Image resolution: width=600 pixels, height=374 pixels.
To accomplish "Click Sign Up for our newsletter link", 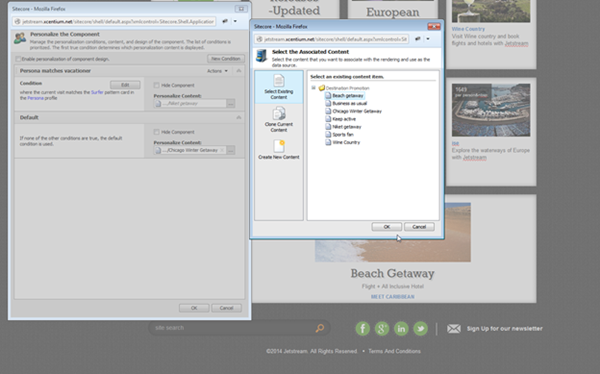I will (504, 328).
